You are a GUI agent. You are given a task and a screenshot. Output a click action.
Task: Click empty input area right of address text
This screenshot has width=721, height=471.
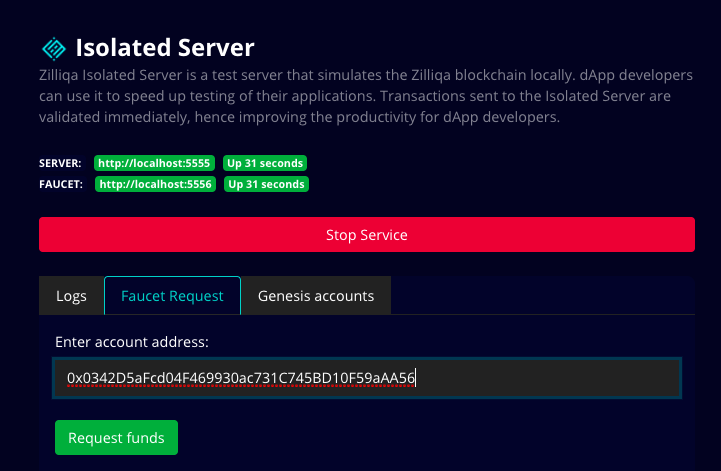(550, 378)
